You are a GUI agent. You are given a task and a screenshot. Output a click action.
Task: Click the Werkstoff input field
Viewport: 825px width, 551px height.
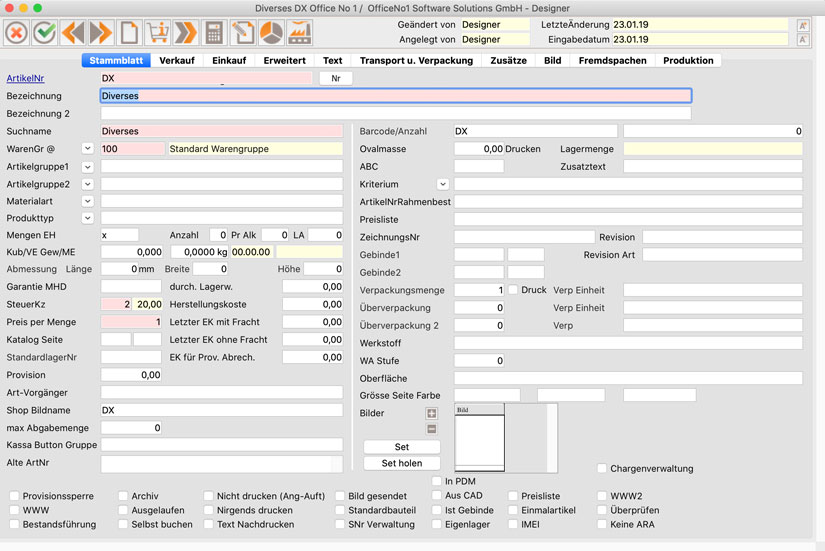[628, 343]
